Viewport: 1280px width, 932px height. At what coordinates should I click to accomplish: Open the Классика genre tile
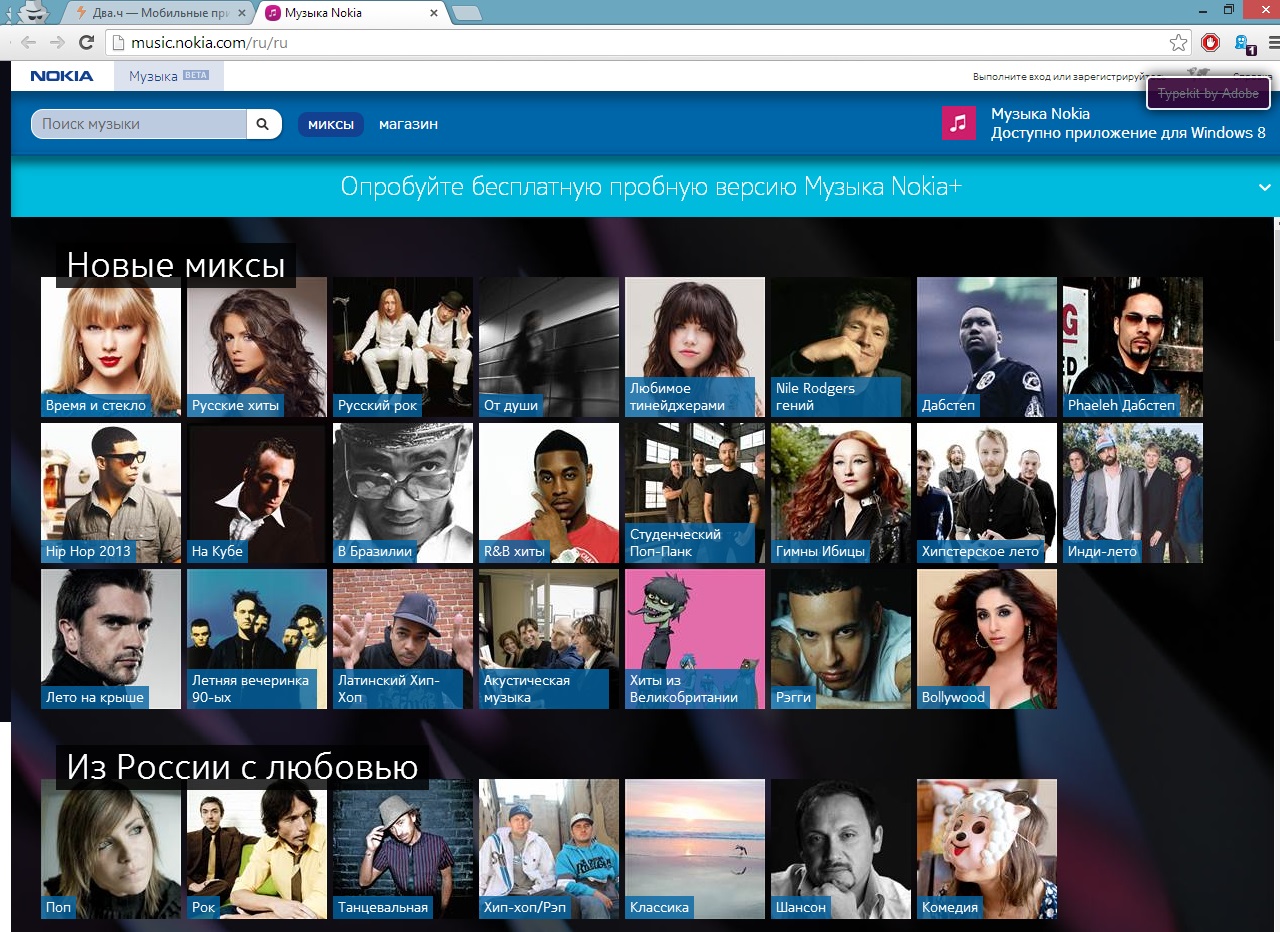click(695, 849)
